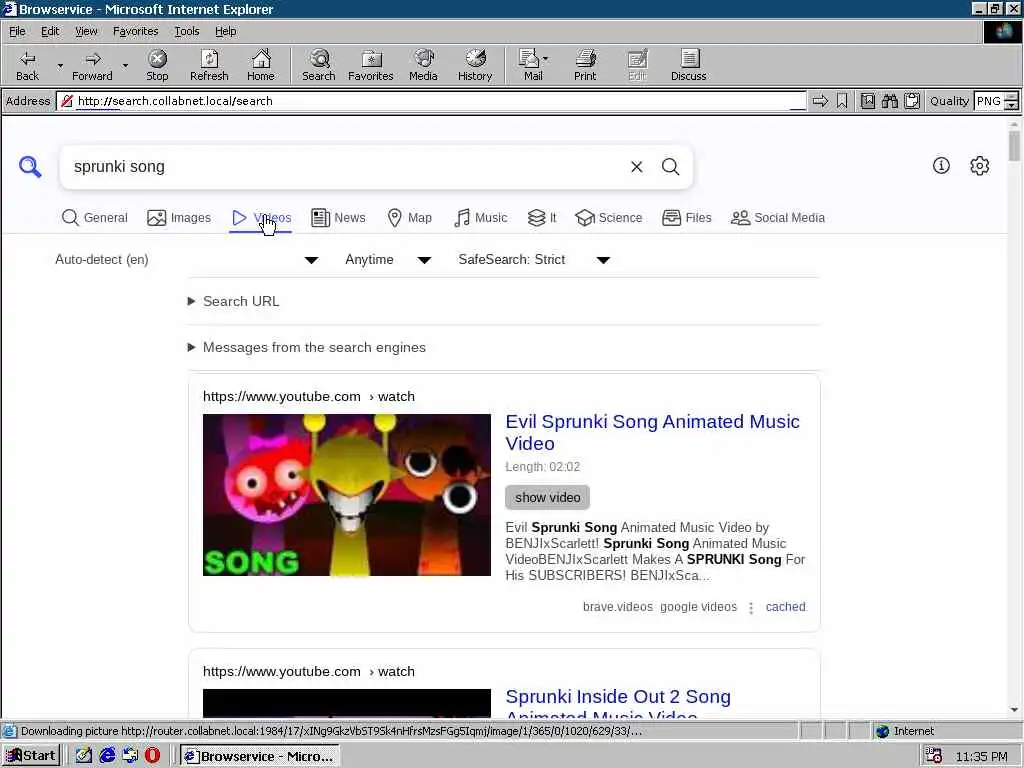Open the File menu
Image resolution: width=1024 pixels, height=768 pixels.
[x=17, y=31]
